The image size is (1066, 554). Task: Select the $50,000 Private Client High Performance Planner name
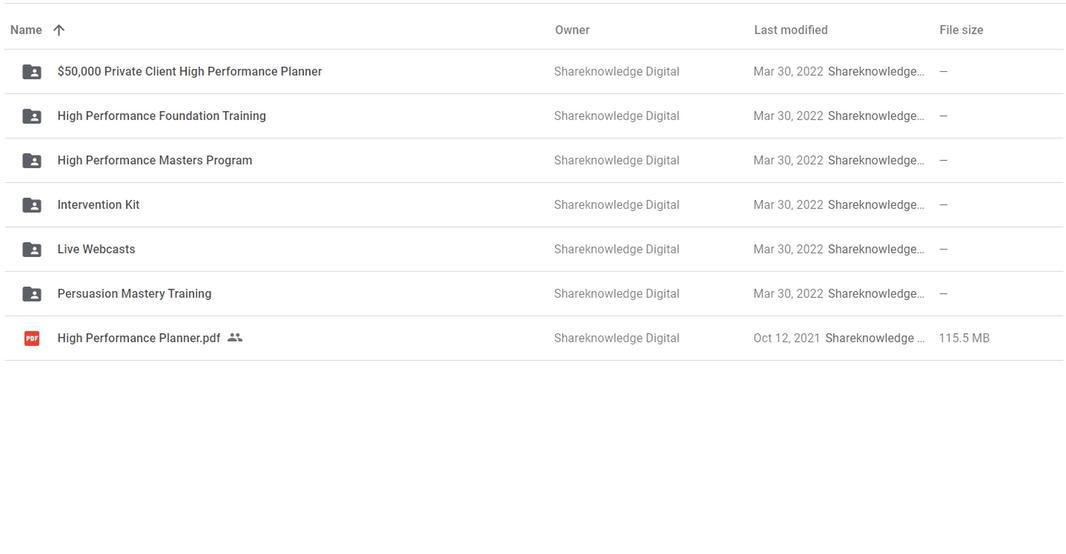(x=189, y=72)
